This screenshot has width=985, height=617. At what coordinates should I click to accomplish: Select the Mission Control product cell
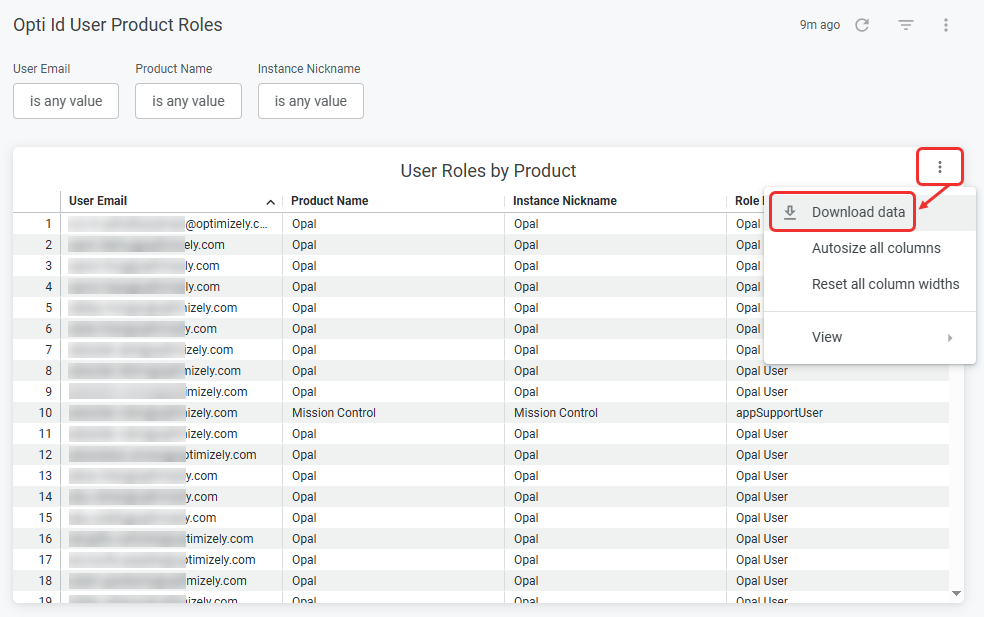[x=334, y=413]
